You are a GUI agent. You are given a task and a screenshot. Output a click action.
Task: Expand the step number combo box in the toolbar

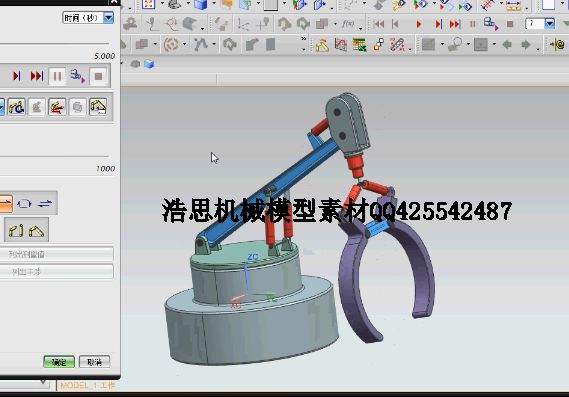(x=550, y=24)
